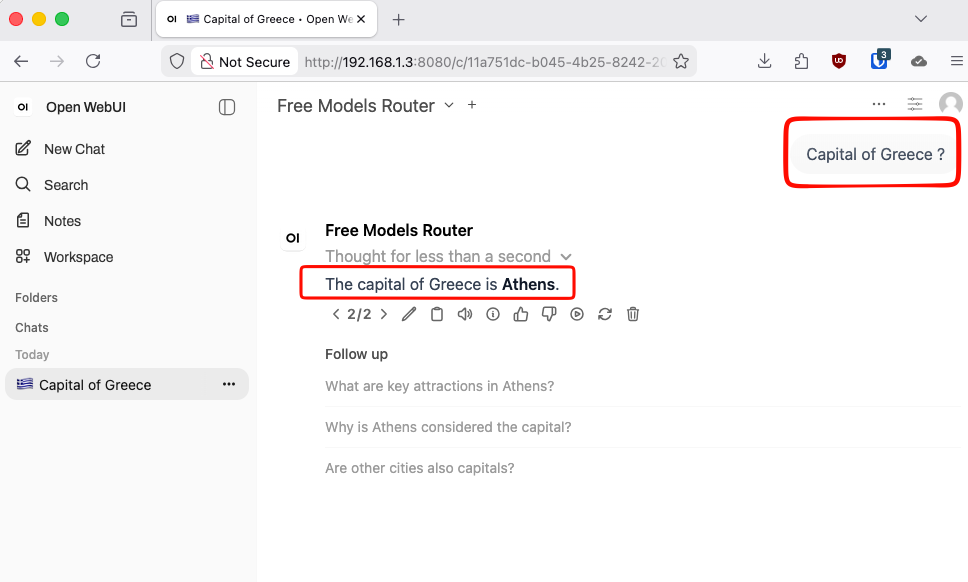Click the 'Free Models Router' response author name

(399, 230)
